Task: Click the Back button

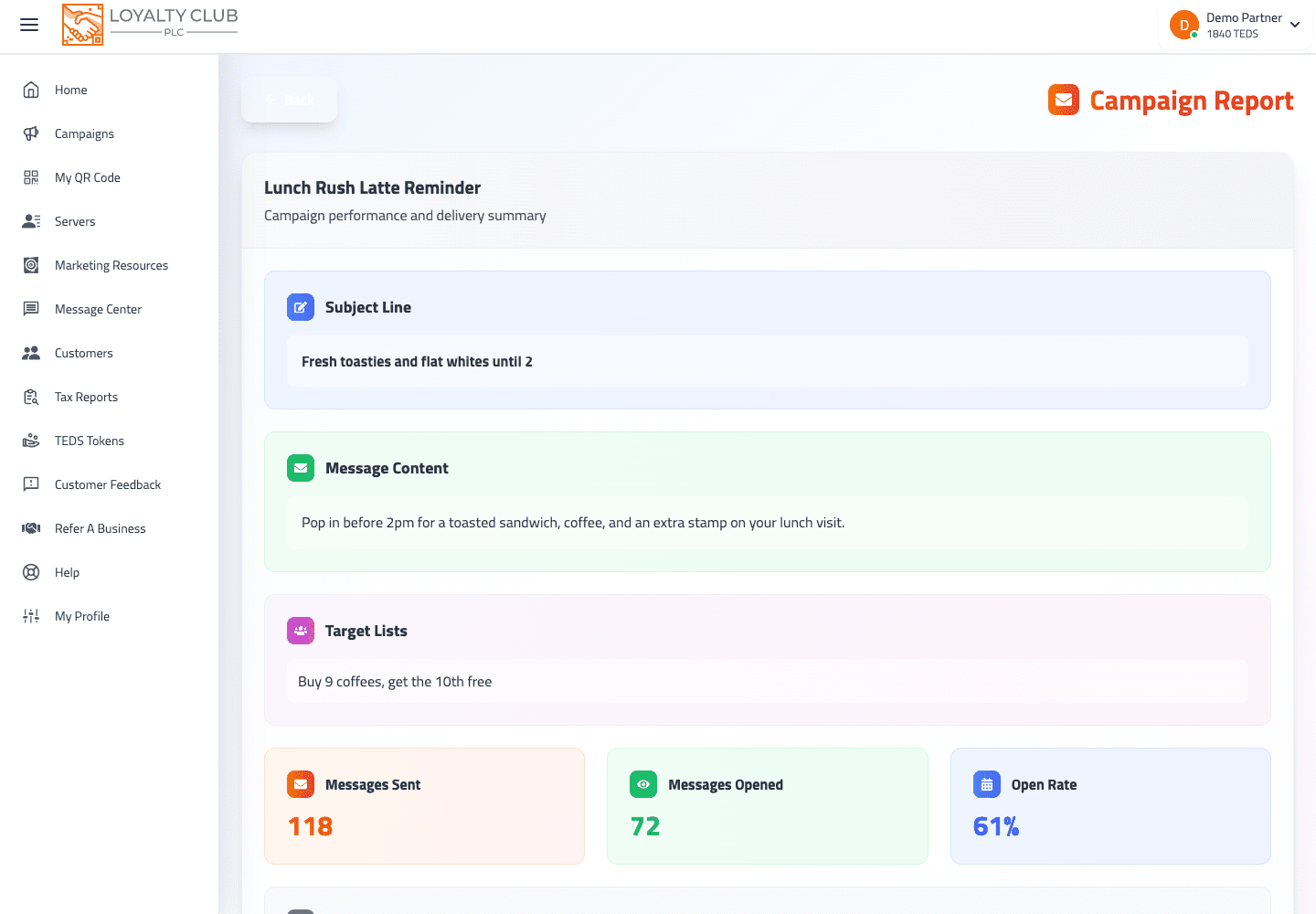Action: point(289,100)
